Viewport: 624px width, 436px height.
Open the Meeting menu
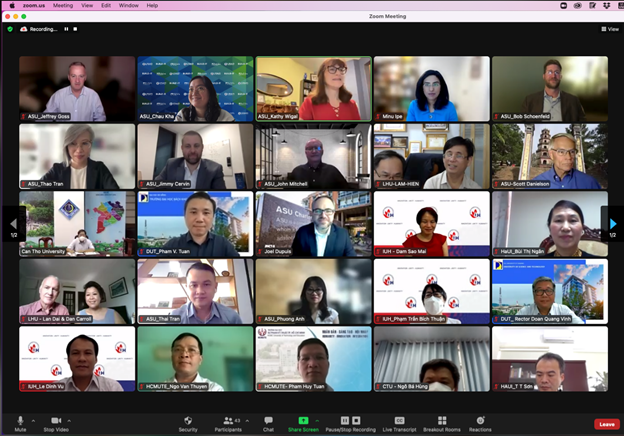63,6
